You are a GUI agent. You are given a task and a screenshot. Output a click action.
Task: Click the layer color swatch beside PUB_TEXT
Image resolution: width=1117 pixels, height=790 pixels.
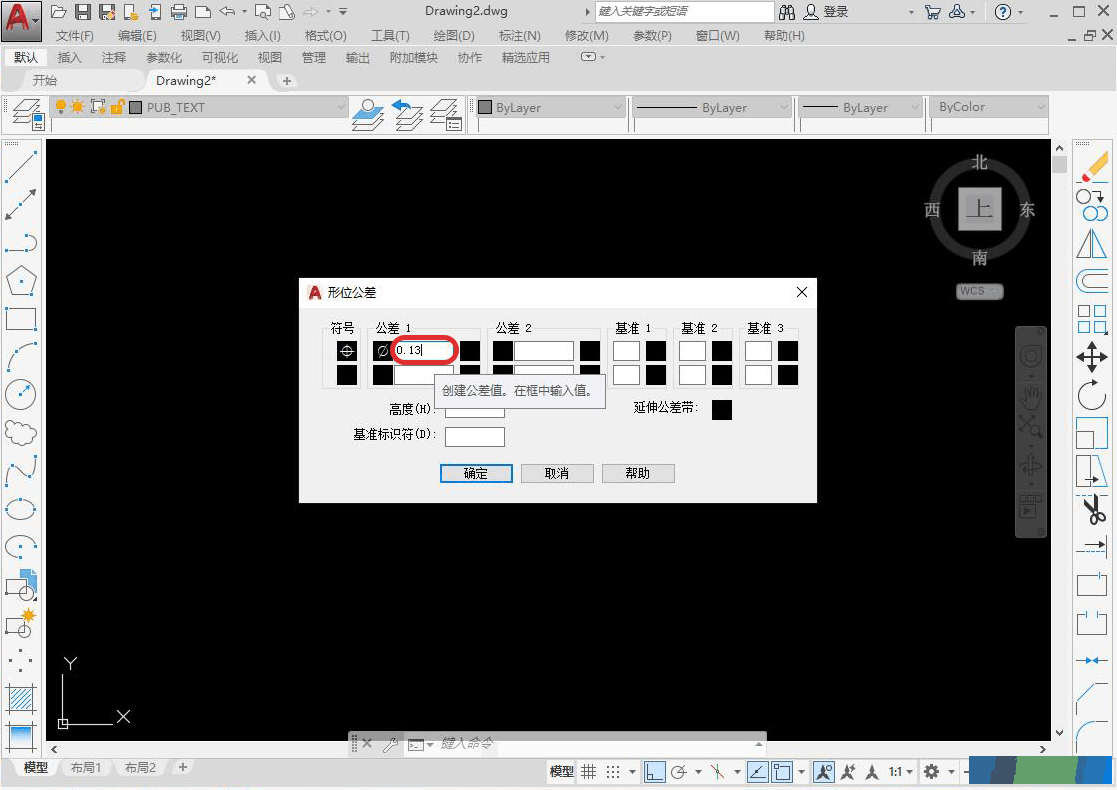coord(135,108)
